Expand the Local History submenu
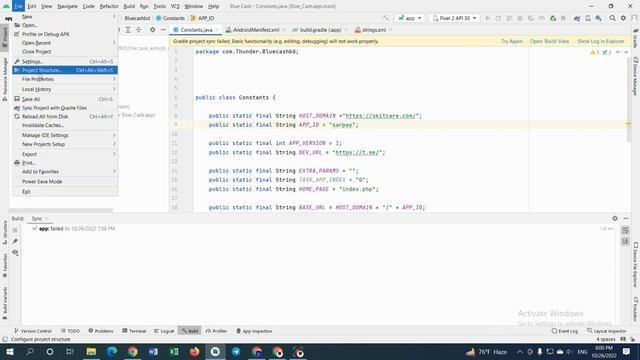Image resolution: width=640 pixels, height=360 pixels. click(65, 89)
